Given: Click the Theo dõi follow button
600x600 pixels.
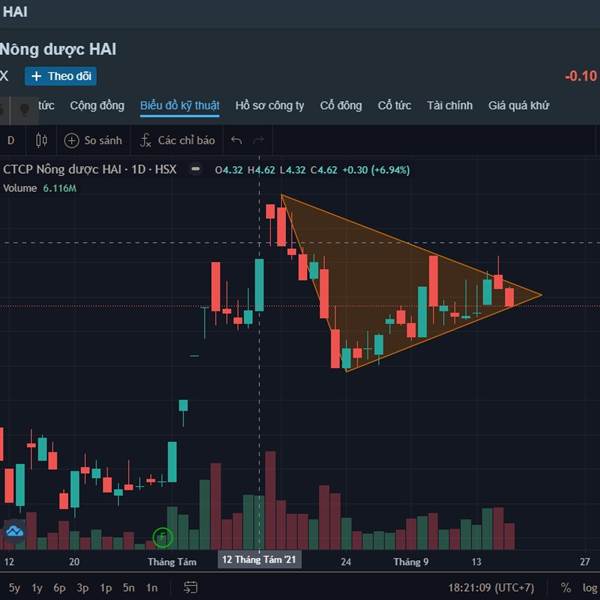Looking at the screenshot, I should click(60, 76).
